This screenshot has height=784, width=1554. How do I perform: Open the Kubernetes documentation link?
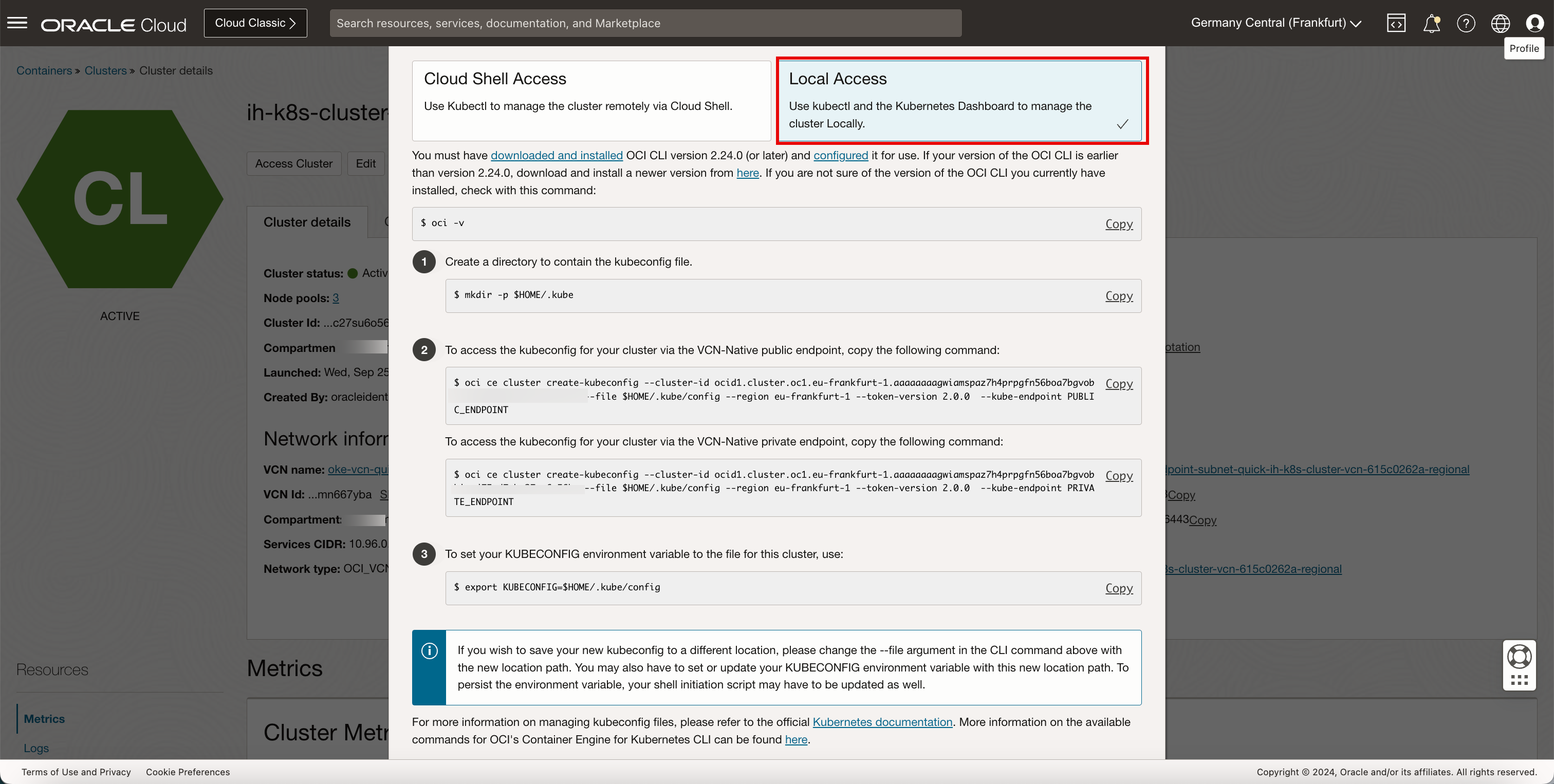pyautogui.click(x=882, y=722)
